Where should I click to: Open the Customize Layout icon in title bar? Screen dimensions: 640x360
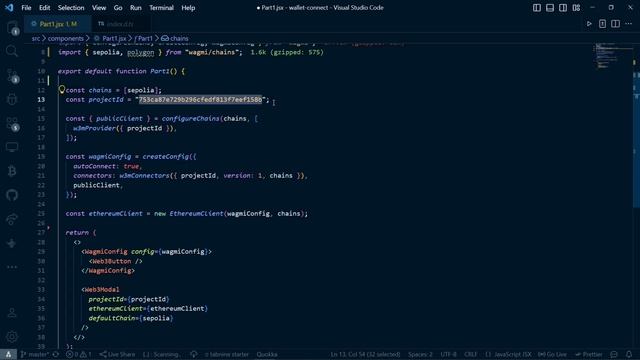pos(576,8)
